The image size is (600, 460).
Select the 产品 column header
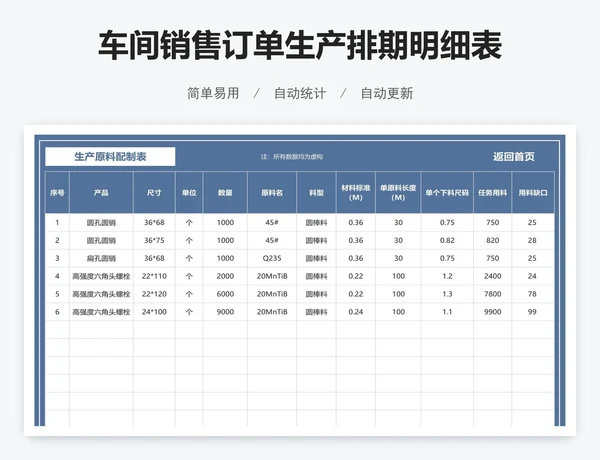101,192
